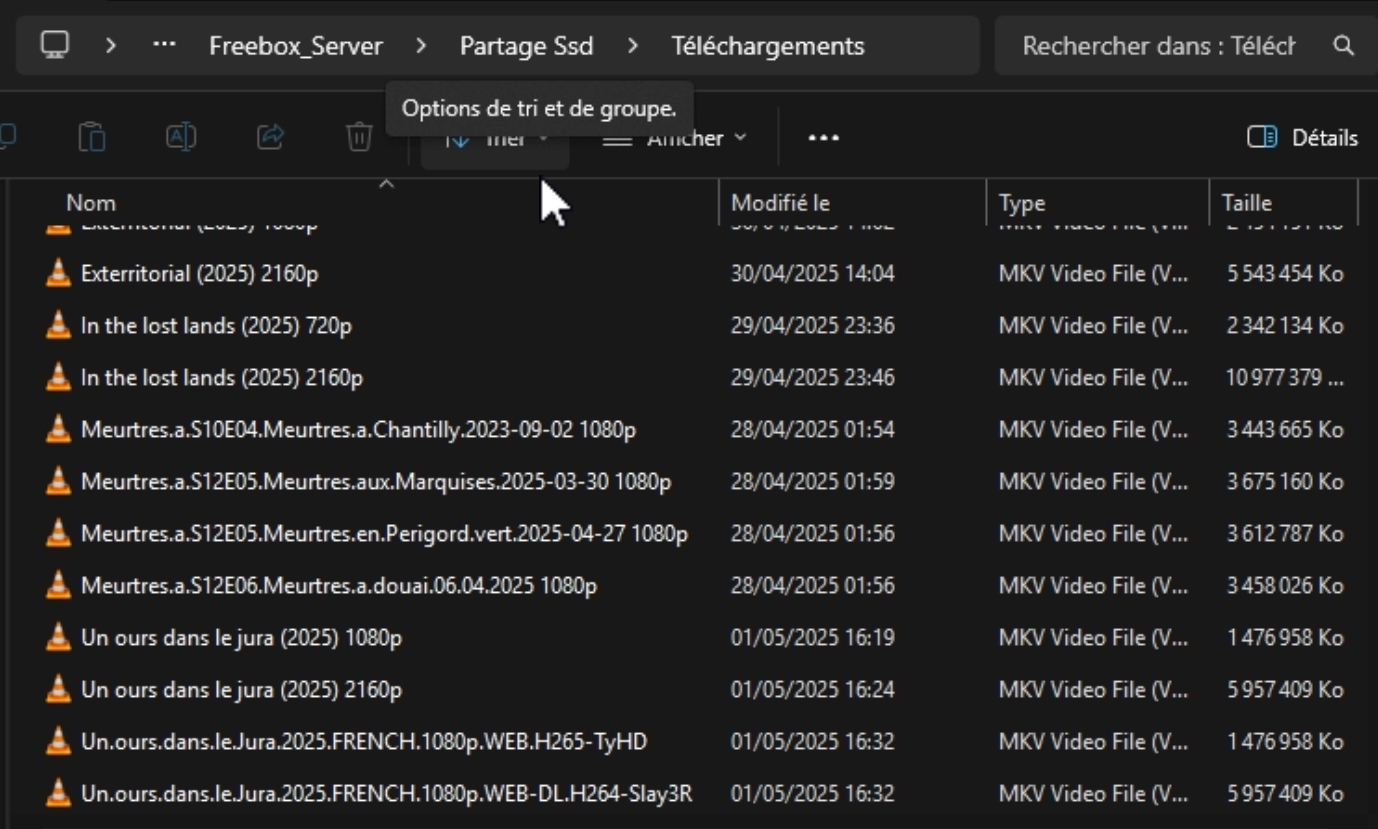1378x829 pixels.
Task: Click the Rename icon in toolbar
Action: pyautogui.click(x=181, y=137)
